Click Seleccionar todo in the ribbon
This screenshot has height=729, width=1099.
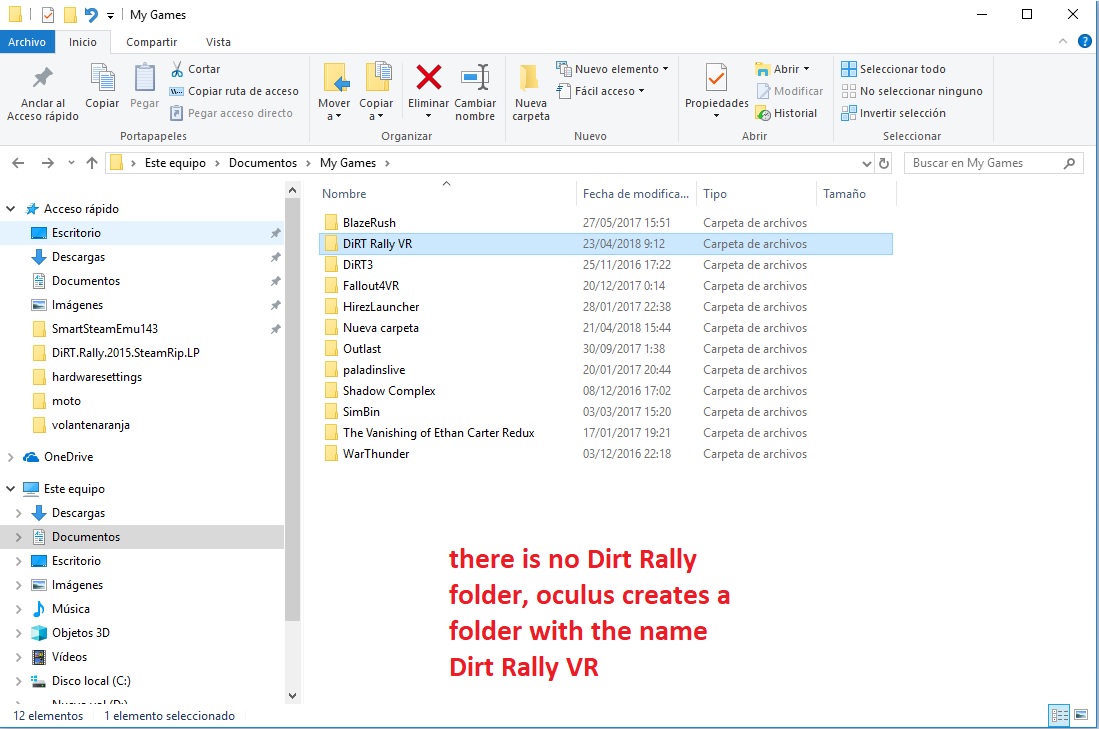click(x=893, y=69)
